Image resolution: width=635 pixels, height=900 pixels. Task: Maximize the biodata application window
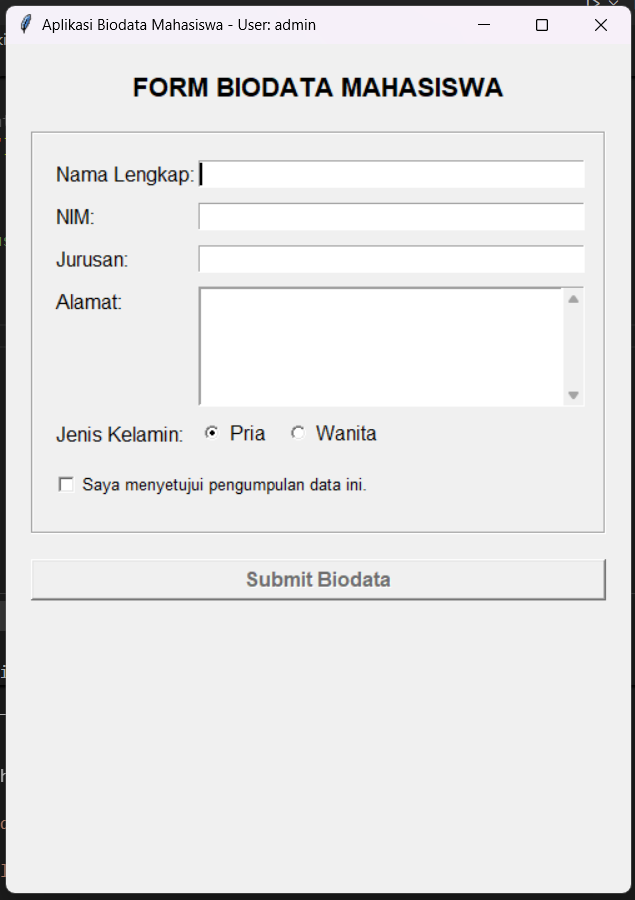541,24
